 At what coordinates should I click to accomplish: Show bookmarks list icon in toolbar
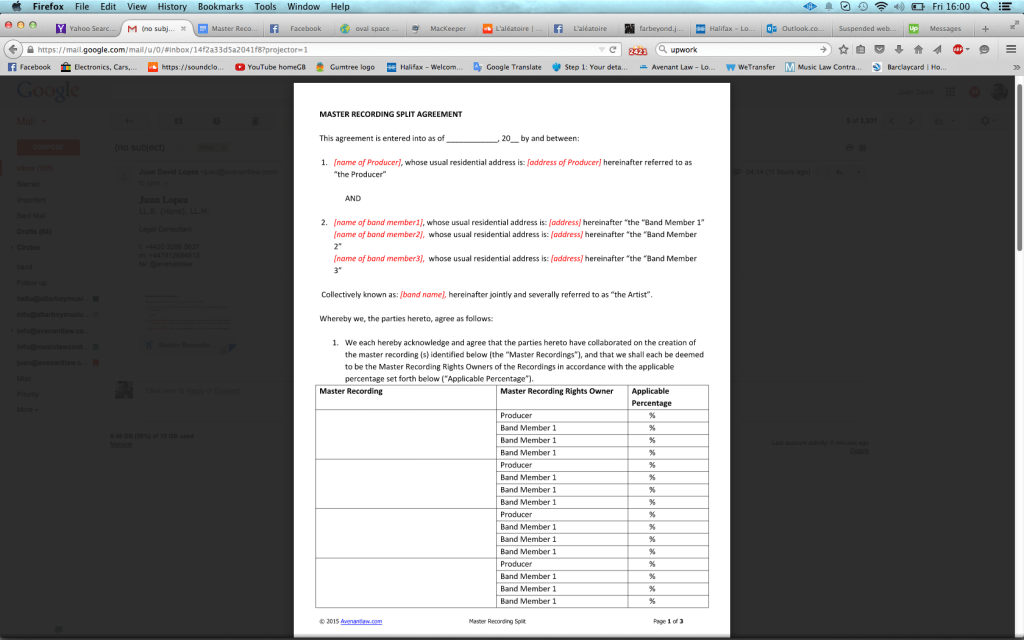pos(861,50)
